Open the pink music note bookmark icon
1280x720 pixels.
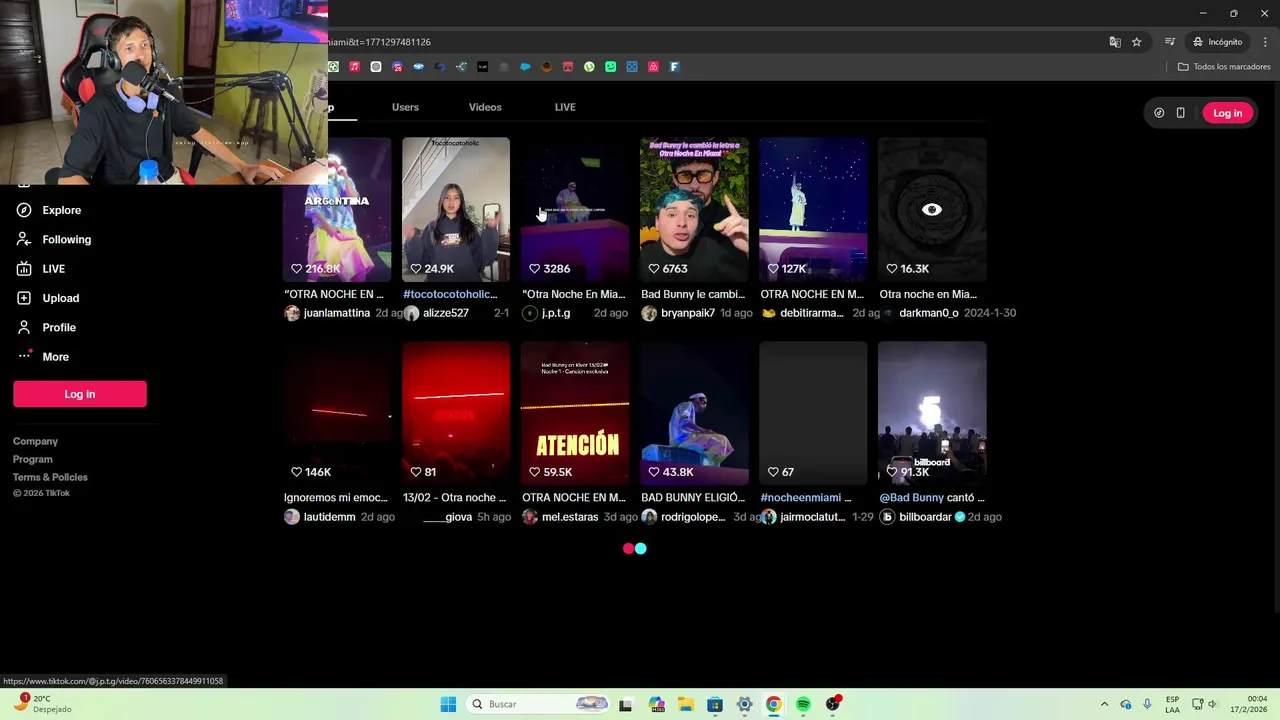pos(354,67)
